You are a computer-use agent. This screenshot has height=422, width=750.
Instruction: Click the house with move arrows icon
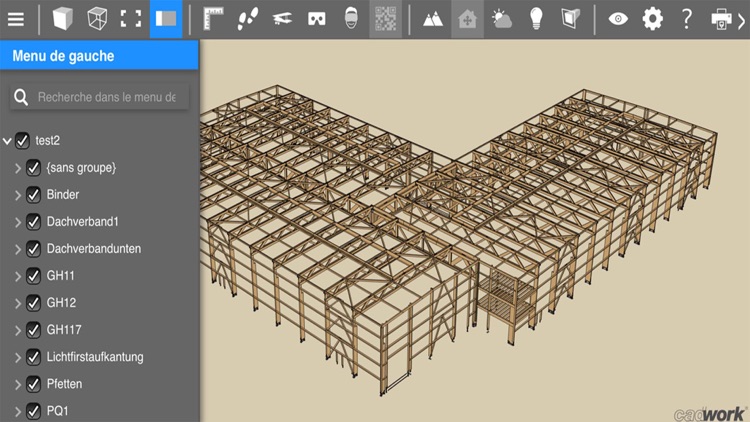point(467,19)
